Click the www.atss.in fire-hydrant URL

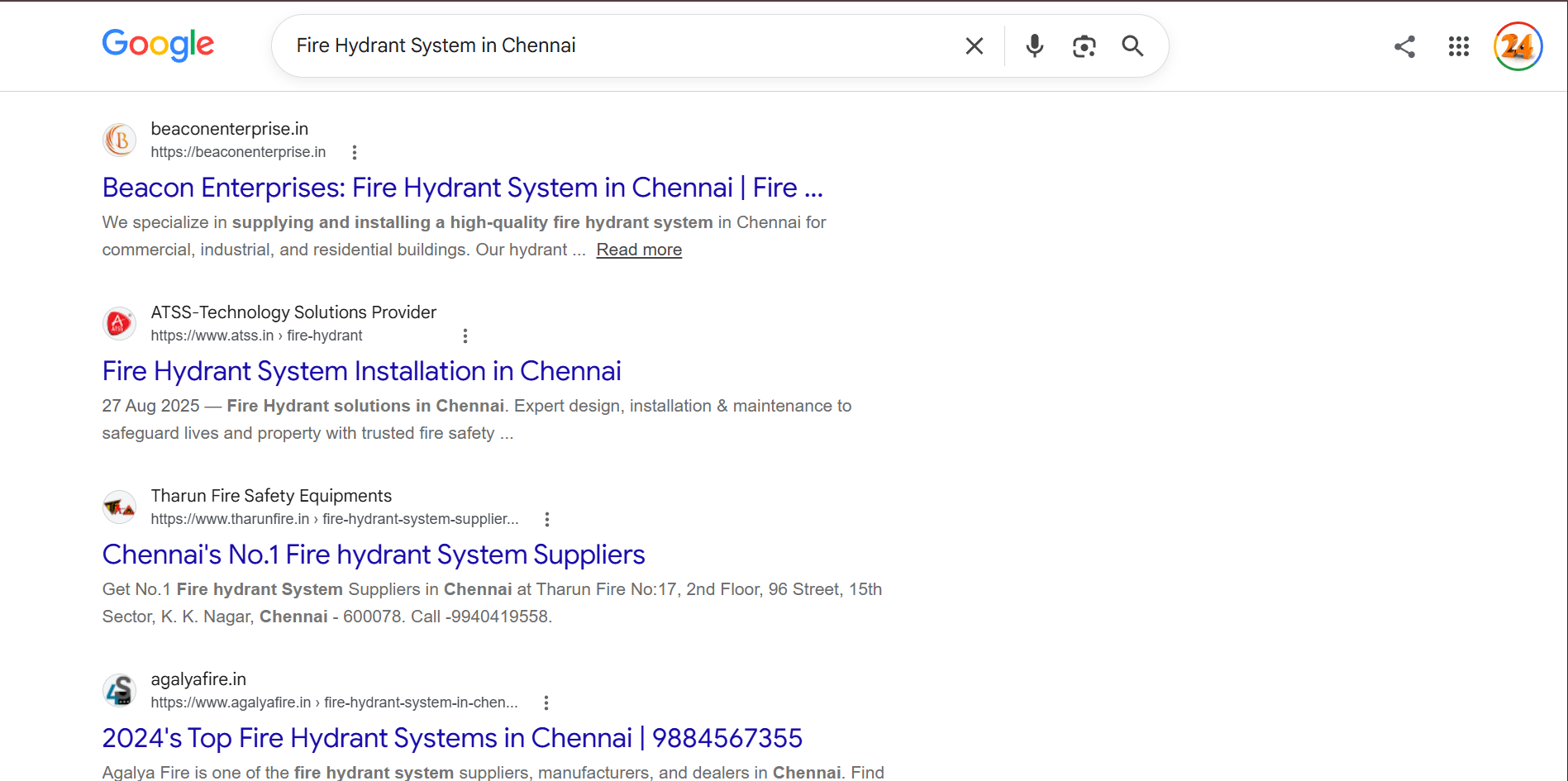point(256,336)
